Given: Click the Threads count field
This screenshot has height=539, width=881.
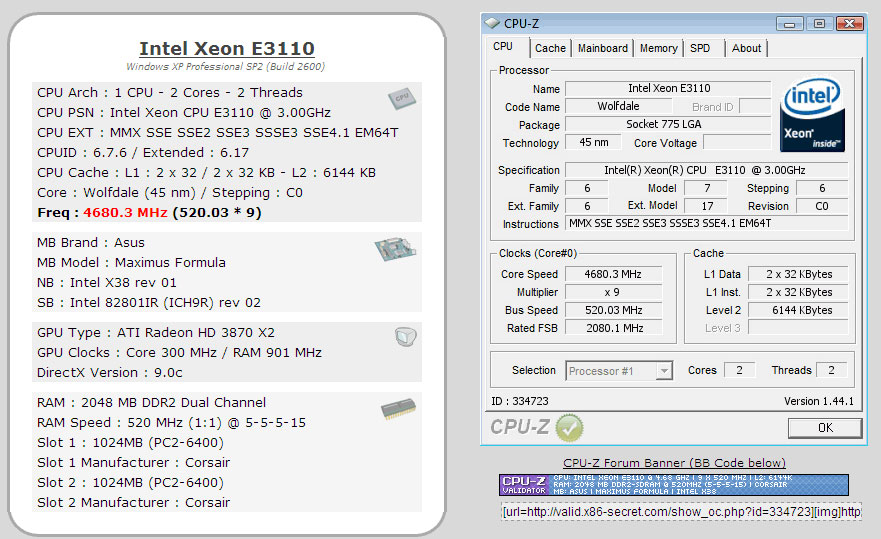Looking at the screenshot, I should pos(831,370).
